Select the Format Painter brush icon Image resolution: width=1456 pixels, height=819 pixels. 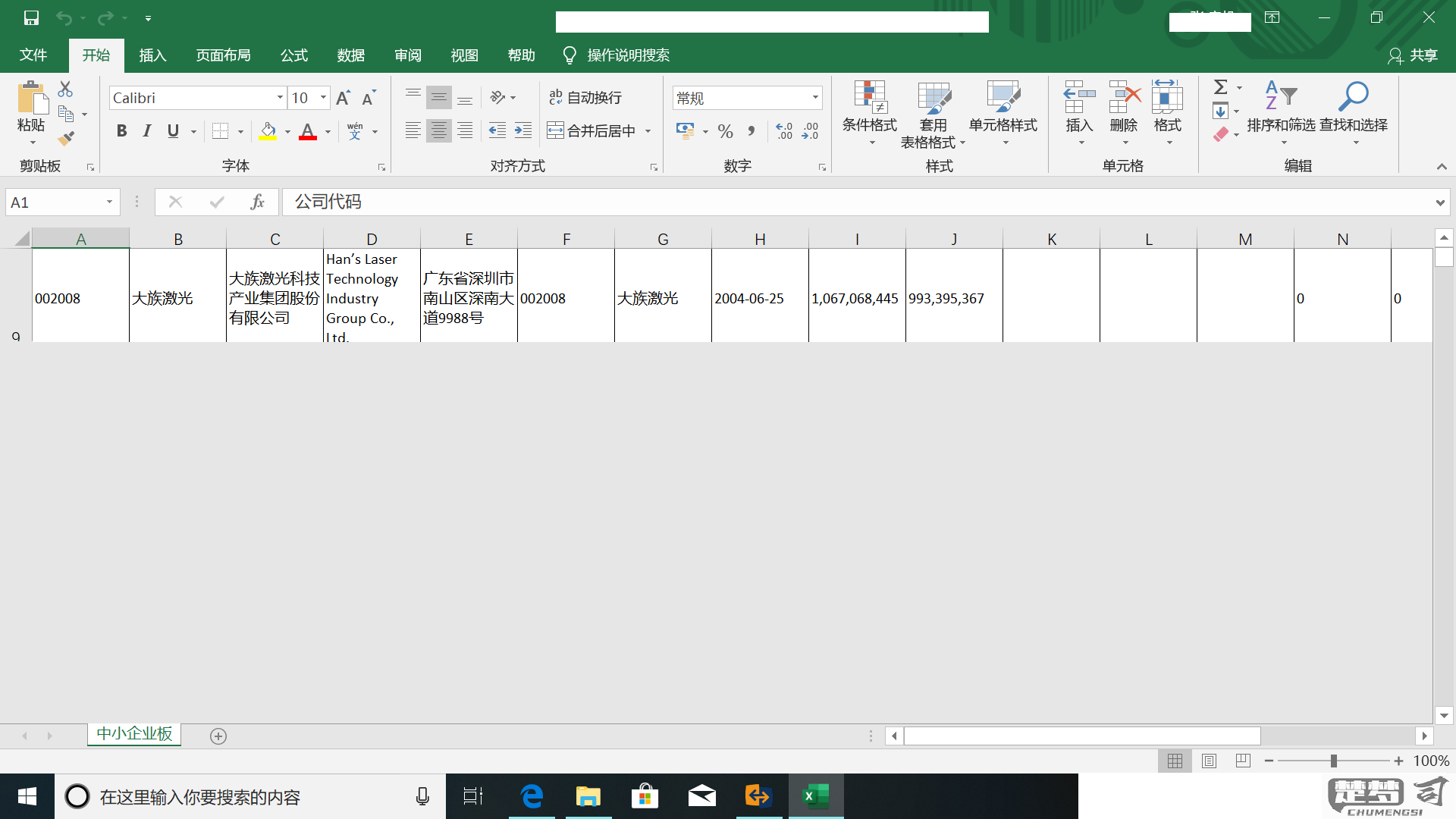pos(66,138)
